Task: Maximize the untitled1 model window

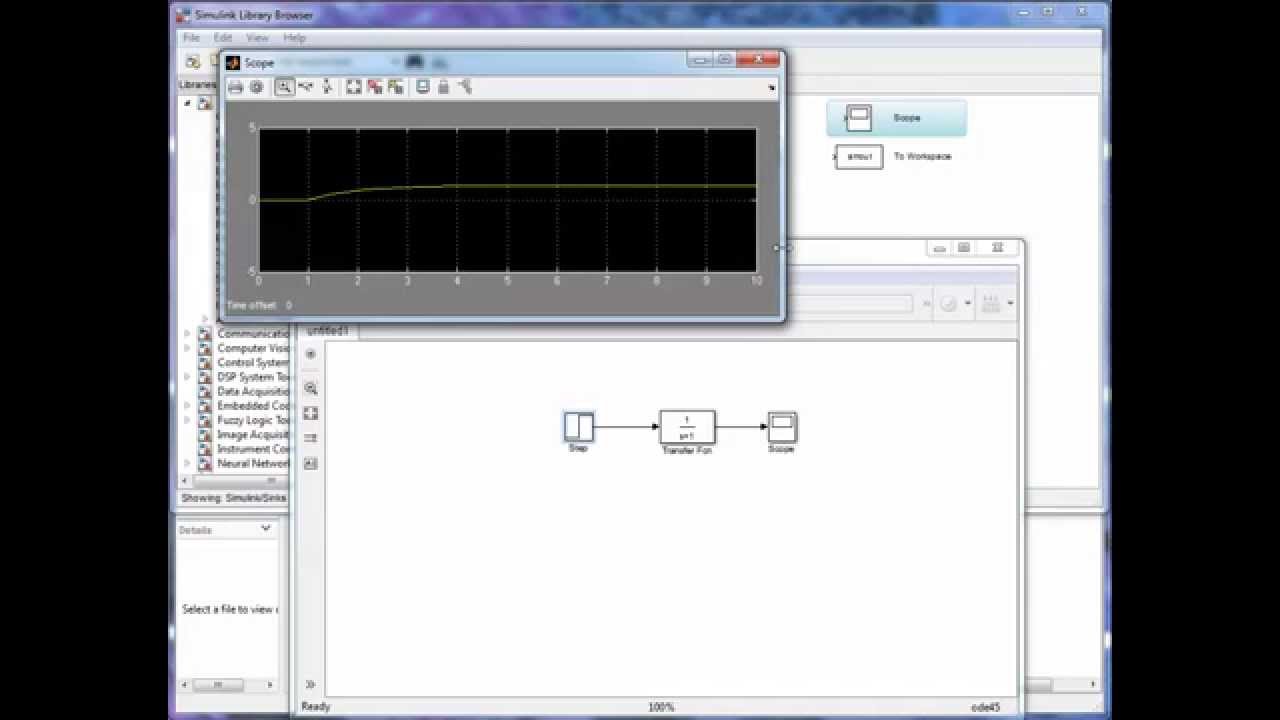Action: [964, 248]
